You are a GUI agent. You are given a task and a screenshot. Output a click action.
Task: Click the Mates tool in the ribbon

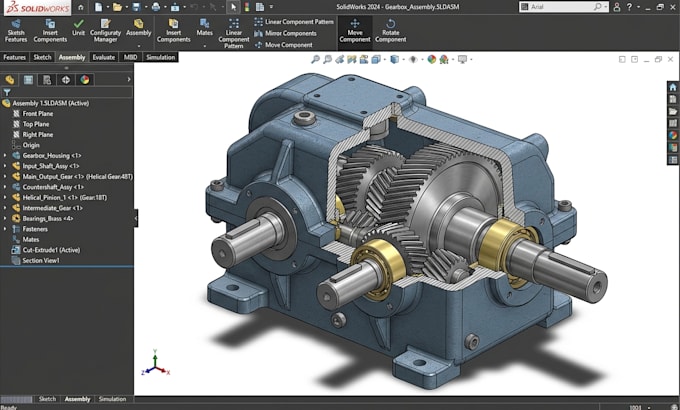click(x=204, y=27)
